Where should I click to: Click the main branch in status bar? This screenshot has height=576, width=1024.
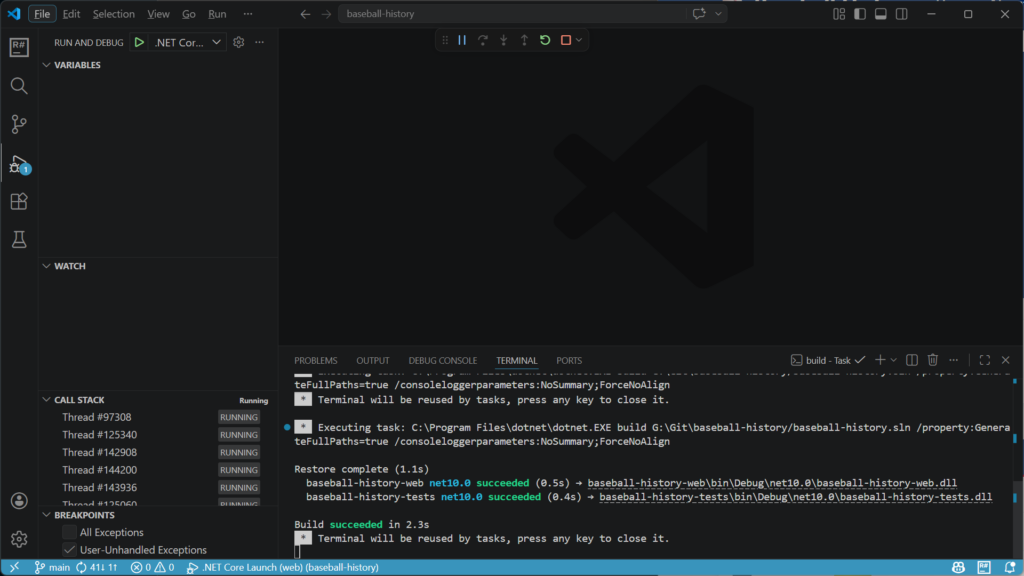(52, 567)
